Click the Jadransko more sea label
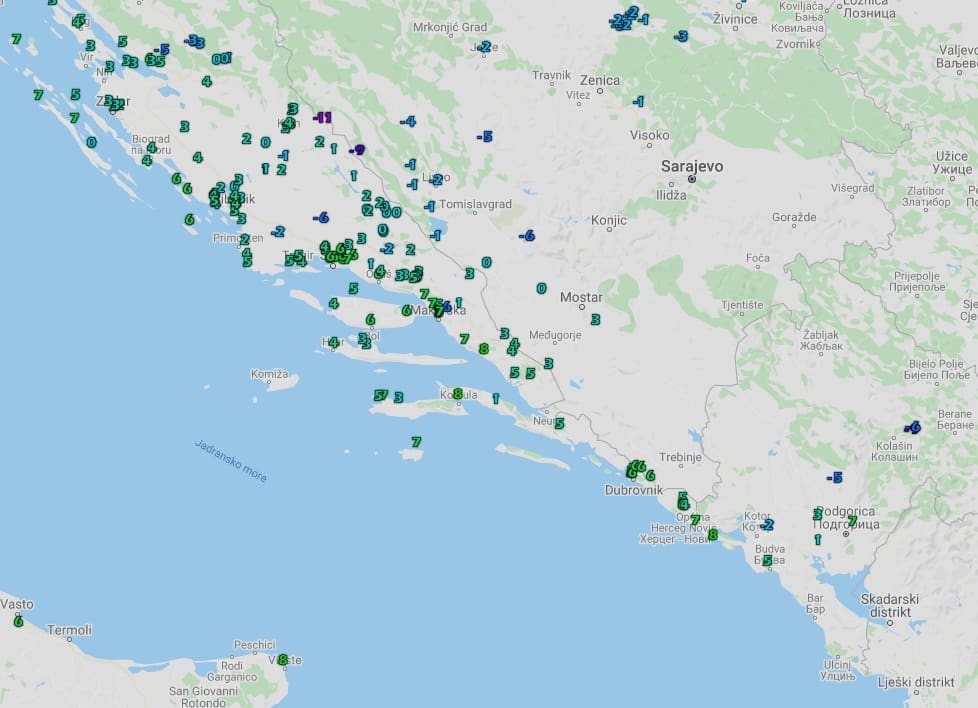This screenshot has width=978, height=708. 231,460
